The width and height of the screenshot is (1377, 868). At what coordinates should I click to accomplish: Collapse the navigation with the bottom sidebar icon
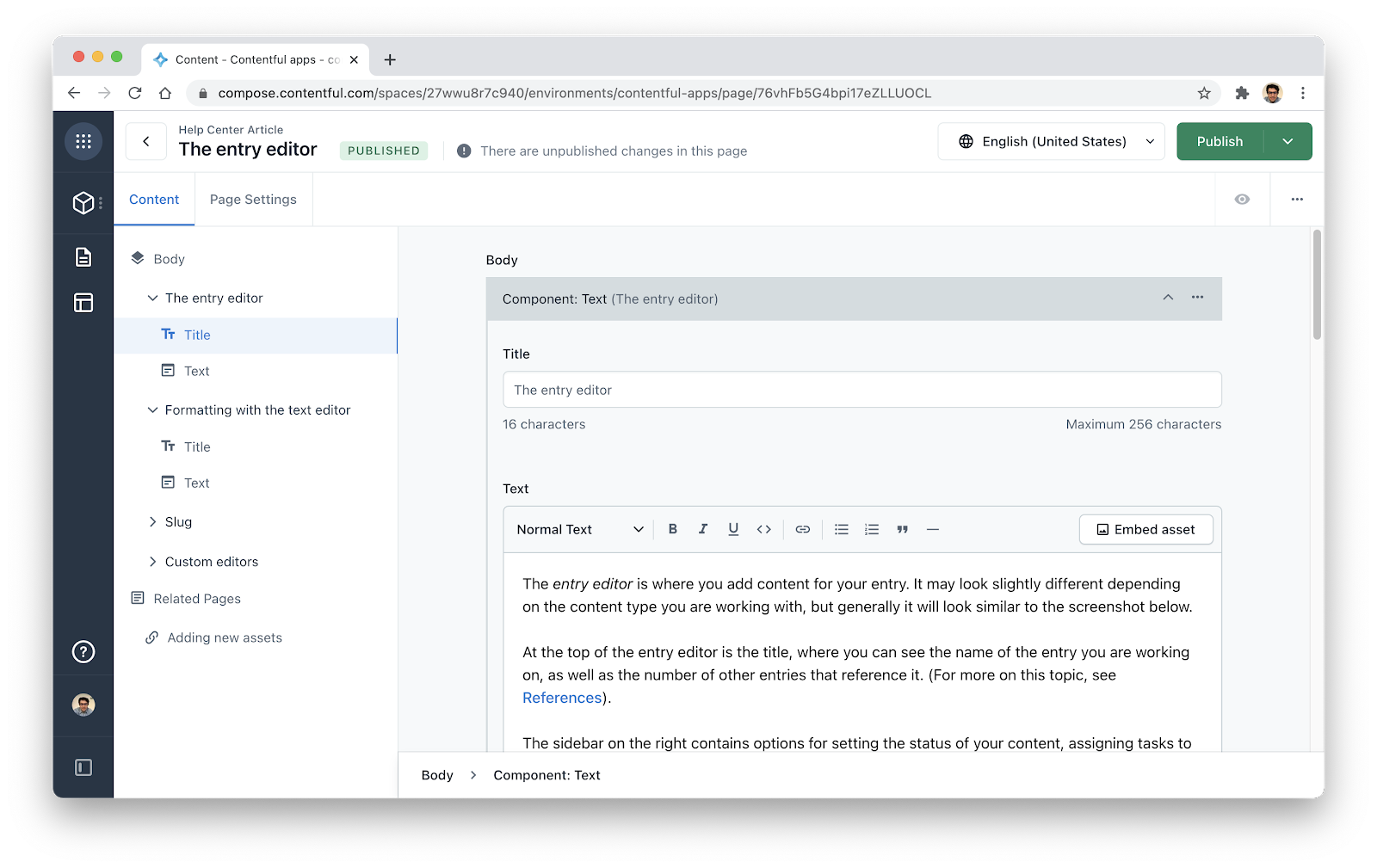tap(83, 766)
